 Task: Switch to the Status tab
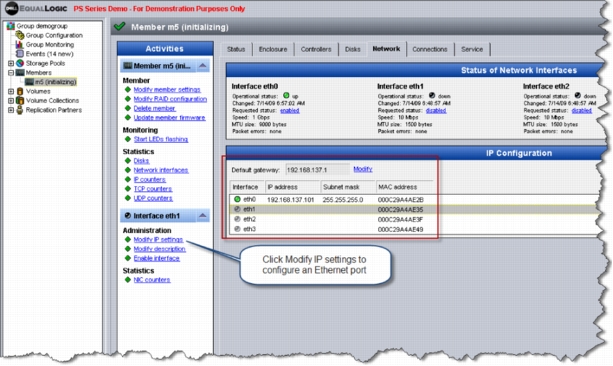click(236, 49)
